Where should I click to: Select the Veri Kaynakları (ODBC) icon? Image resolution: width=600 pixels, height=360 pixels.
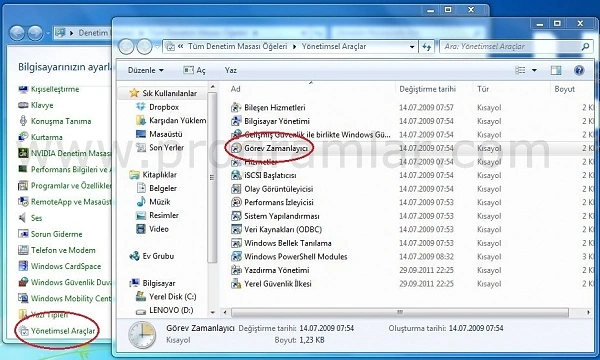pyautogui.click(x=236, y=230)
